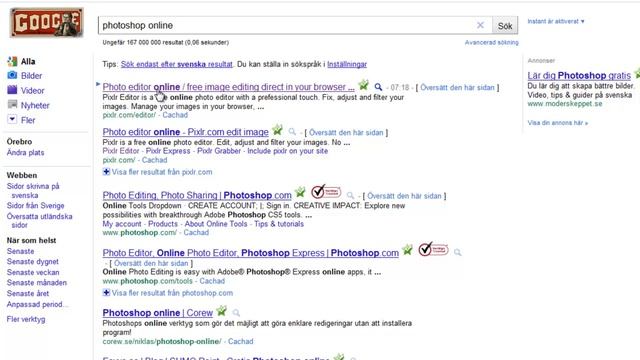
Task: Click 'Översätt den här sidan' for first result
Action: pyautogui.click(x=457, y=88)
